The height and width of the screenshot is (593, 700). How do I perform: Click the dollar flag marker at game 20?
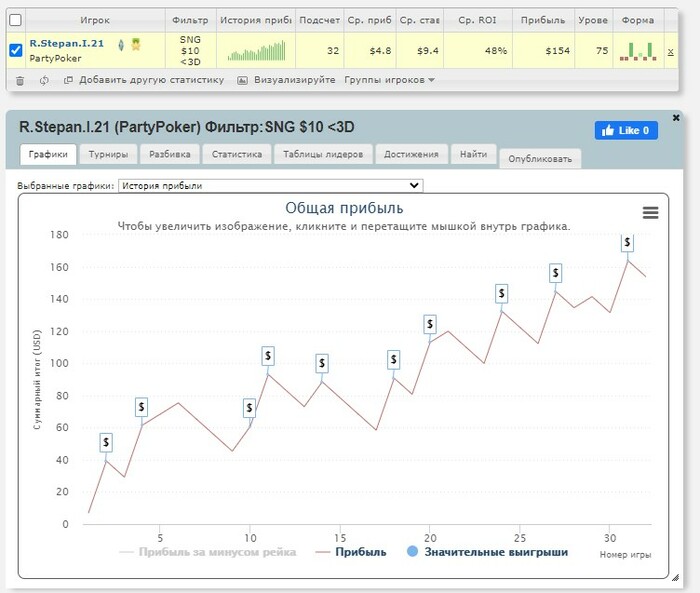point(430,324)
